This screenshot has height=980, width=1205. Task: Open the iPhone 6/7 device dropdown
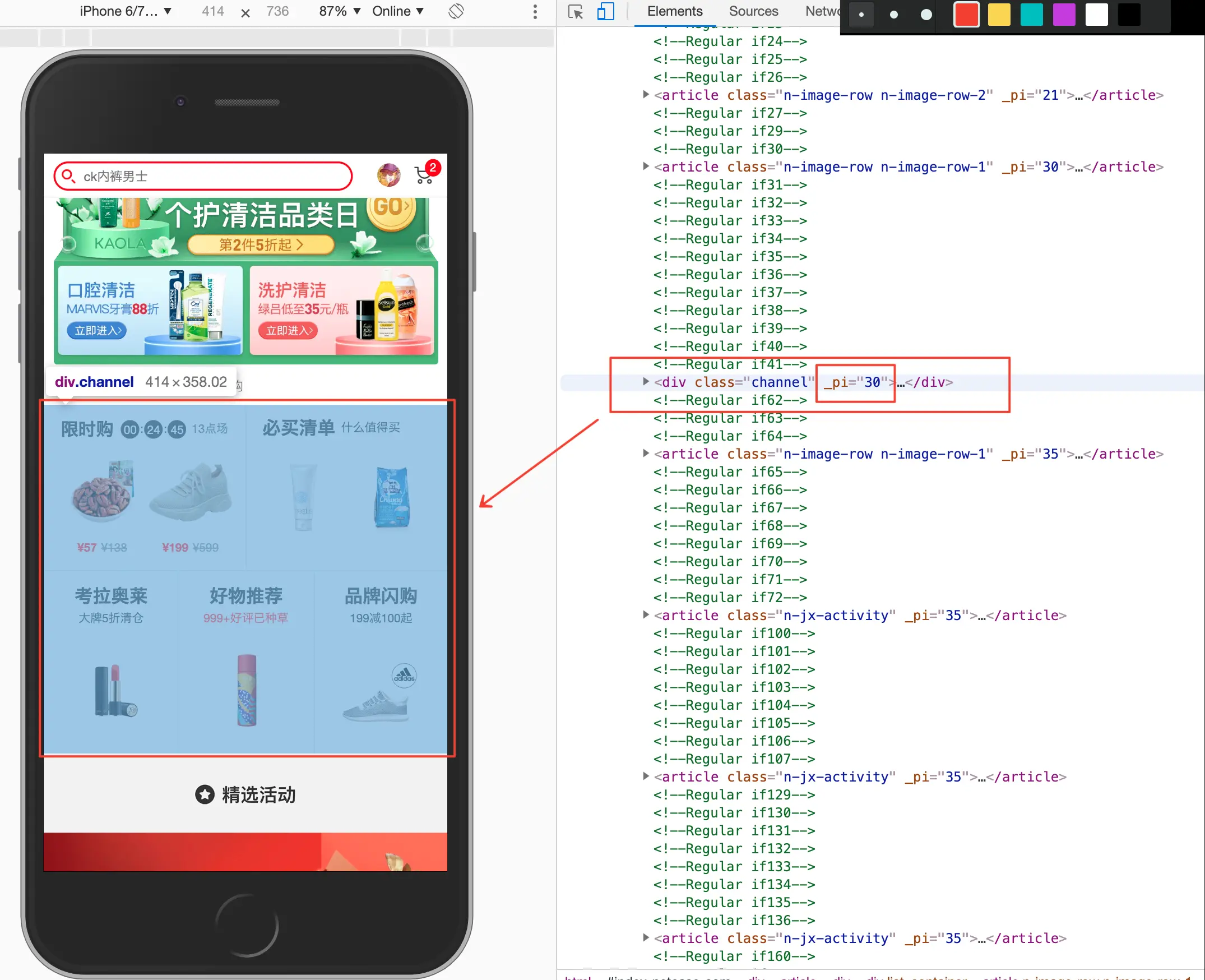tap(126, 11)
